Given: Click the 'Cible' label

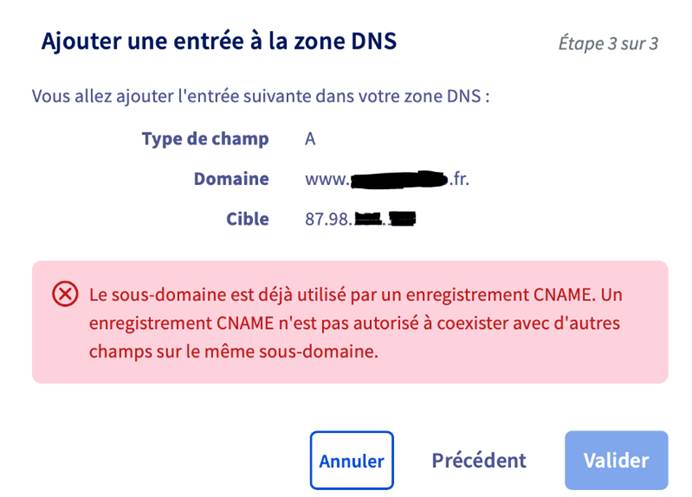Looking at the screenshot, I should pos(248,219).
